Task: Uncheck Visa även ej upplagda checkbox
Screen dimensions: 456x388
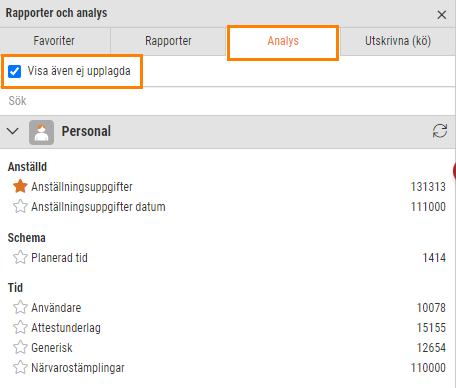Action: 14,71
